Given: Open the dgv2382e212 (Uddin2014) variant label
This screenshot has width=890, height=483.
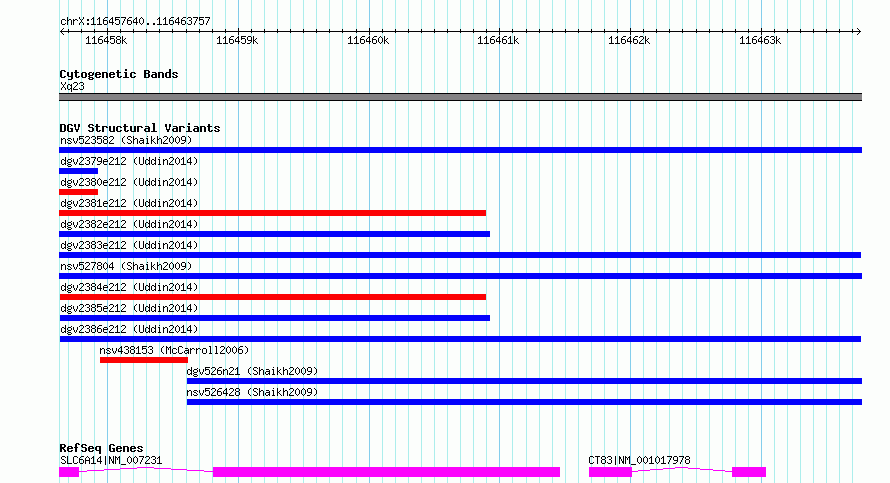Looking at the screenshot, I should (129, 224).
